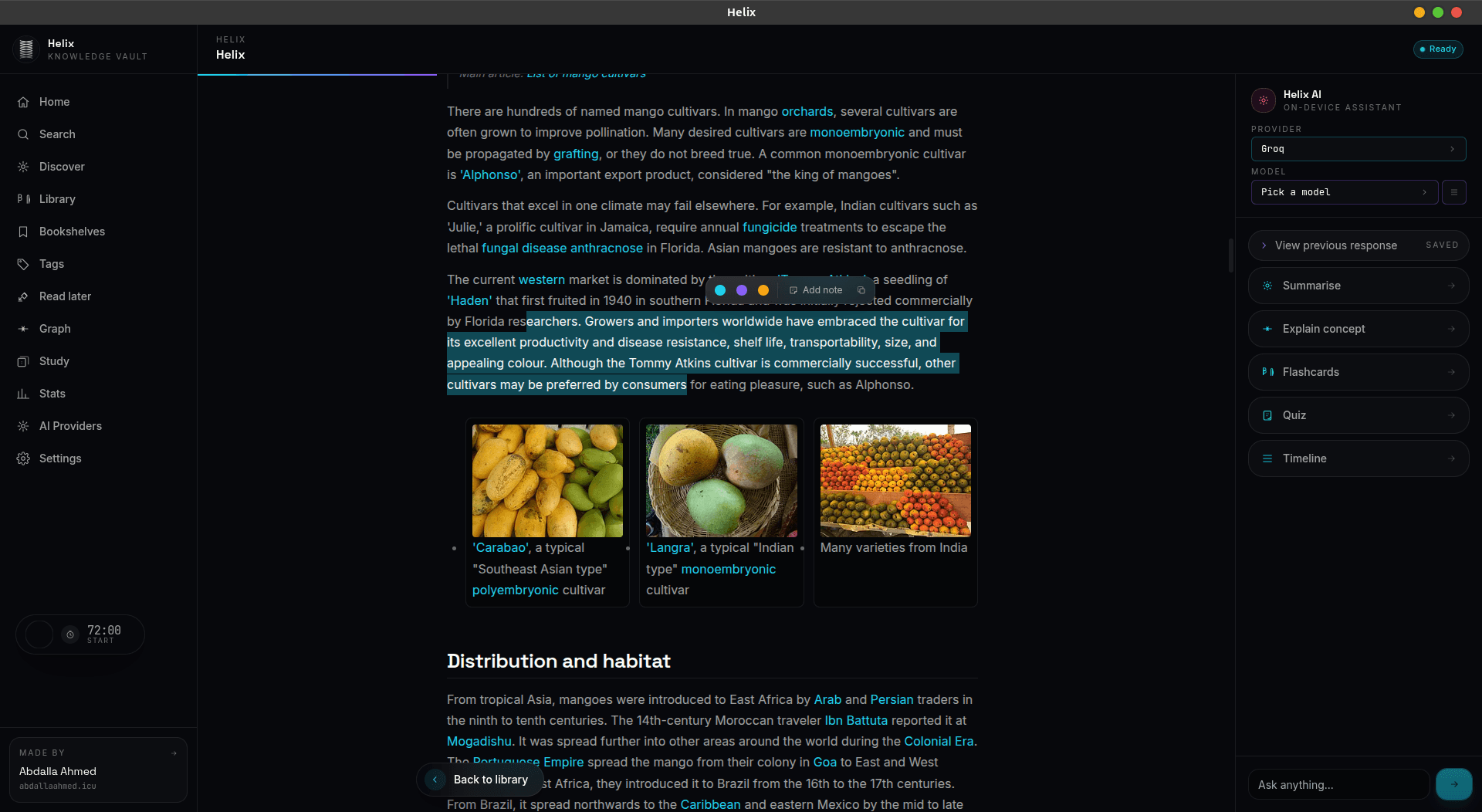Click the Timeline list icon
The width and height of the screenshot is (1482, 812).
point(1267,458)
